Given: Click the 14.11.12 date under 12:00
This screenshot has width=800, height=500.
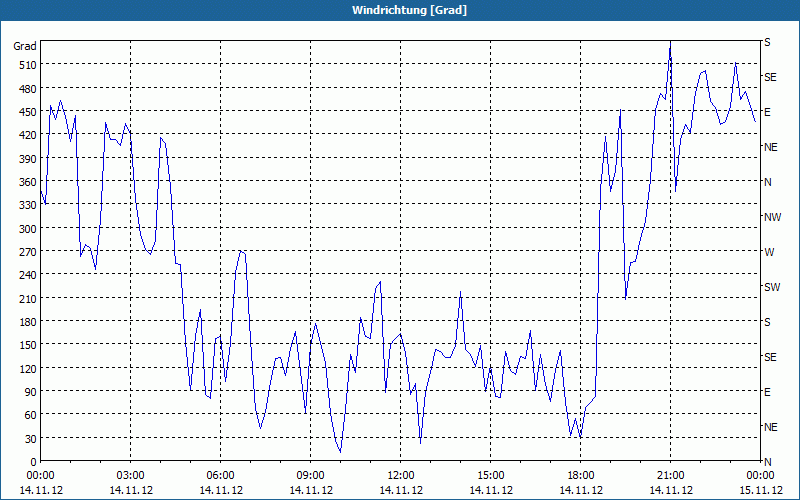Looking at the screenshot, I should tap(401, 490).
